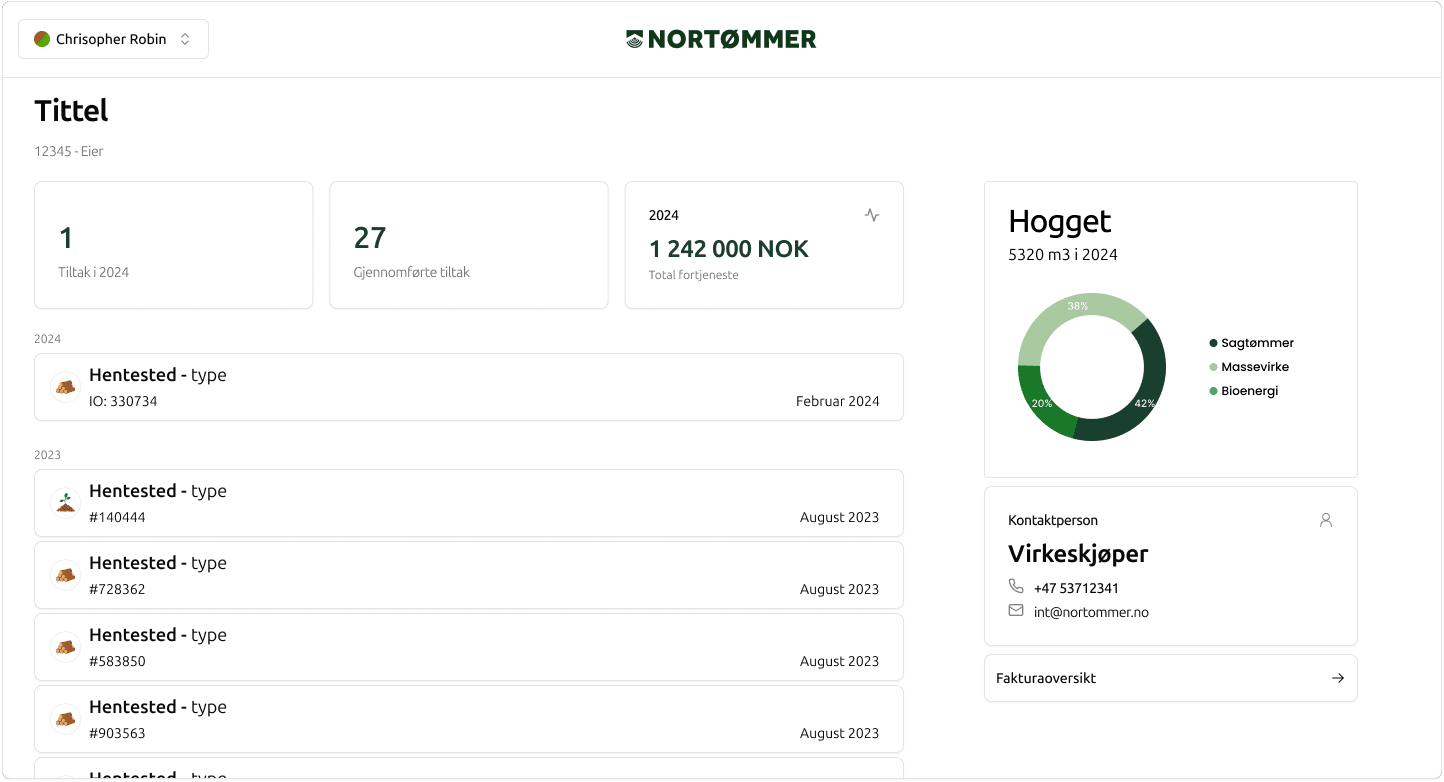Click the timber icon on entry #903563
The height and width of the screenshot is (782, 1444).
coord(65,719)
